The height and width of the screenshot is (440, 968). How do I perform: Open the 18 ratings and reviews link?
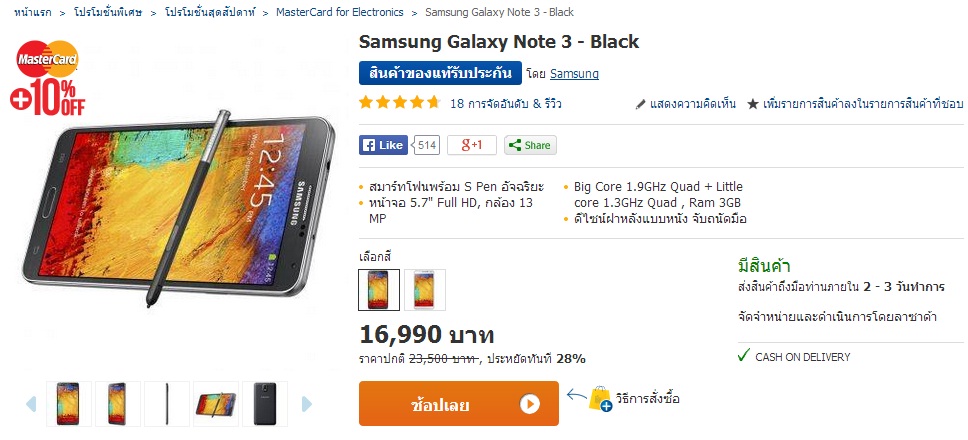506,104
